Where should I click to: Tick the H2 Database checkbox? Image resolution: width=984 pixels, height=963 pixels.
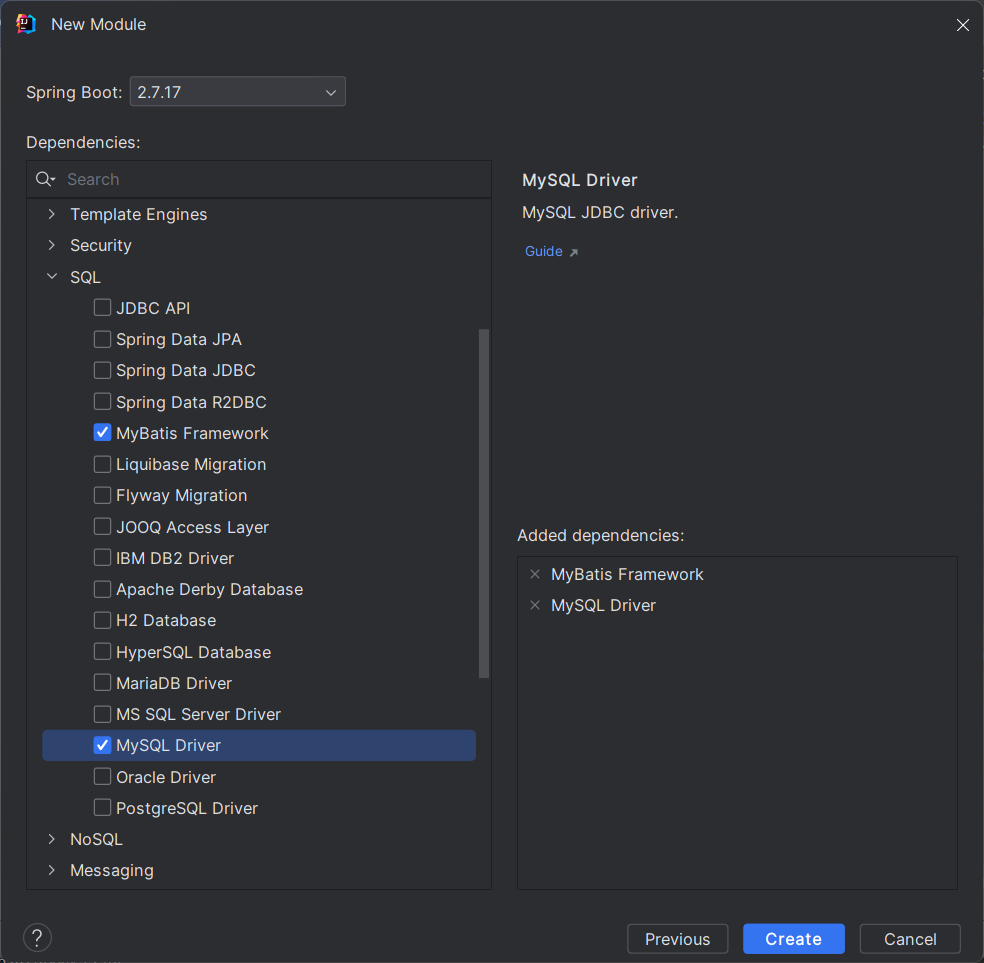click(102, 620)
